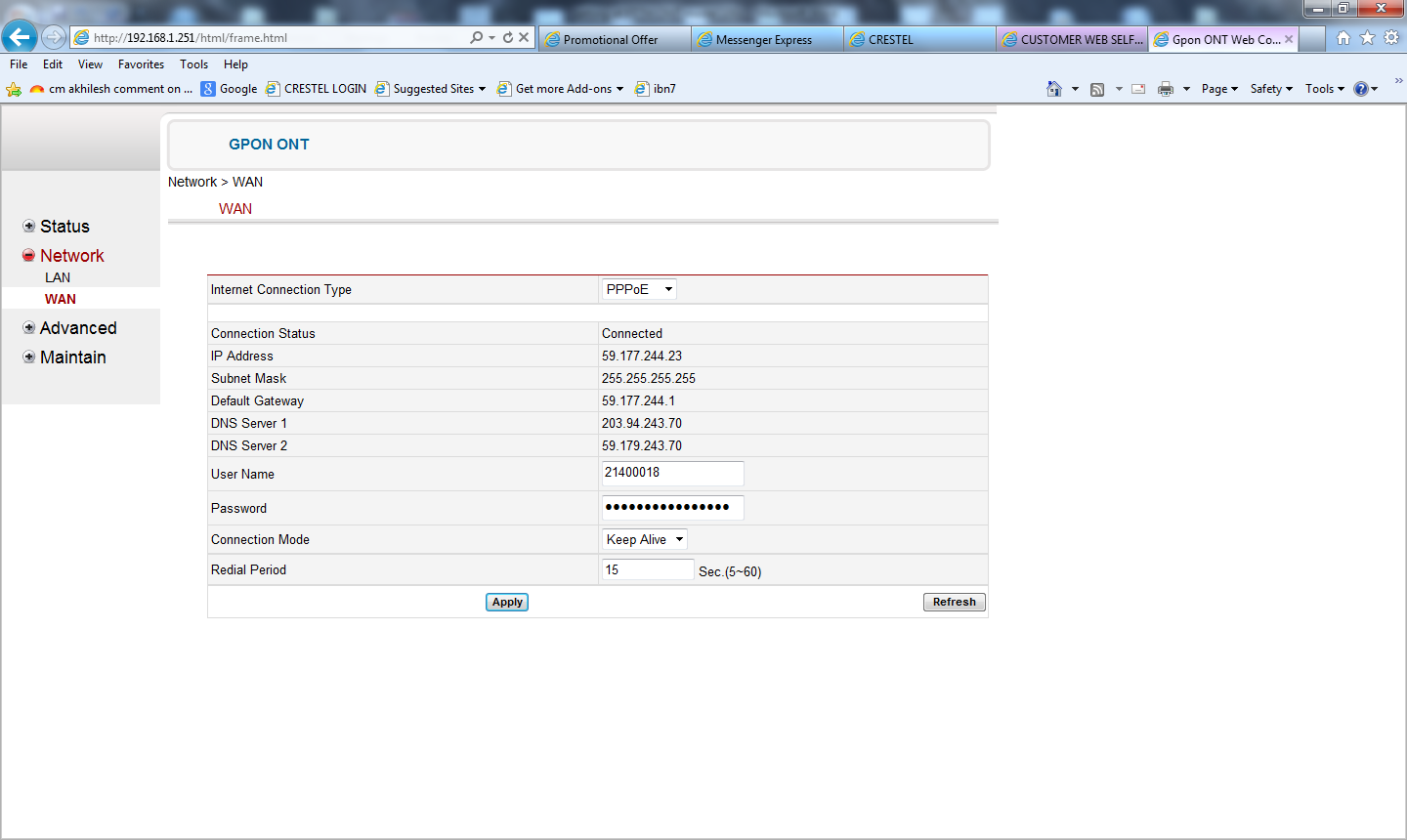The height and width of the screenshot is (840, 1407).
Task: Open the Favorites menu
Action: pos(141,64)
